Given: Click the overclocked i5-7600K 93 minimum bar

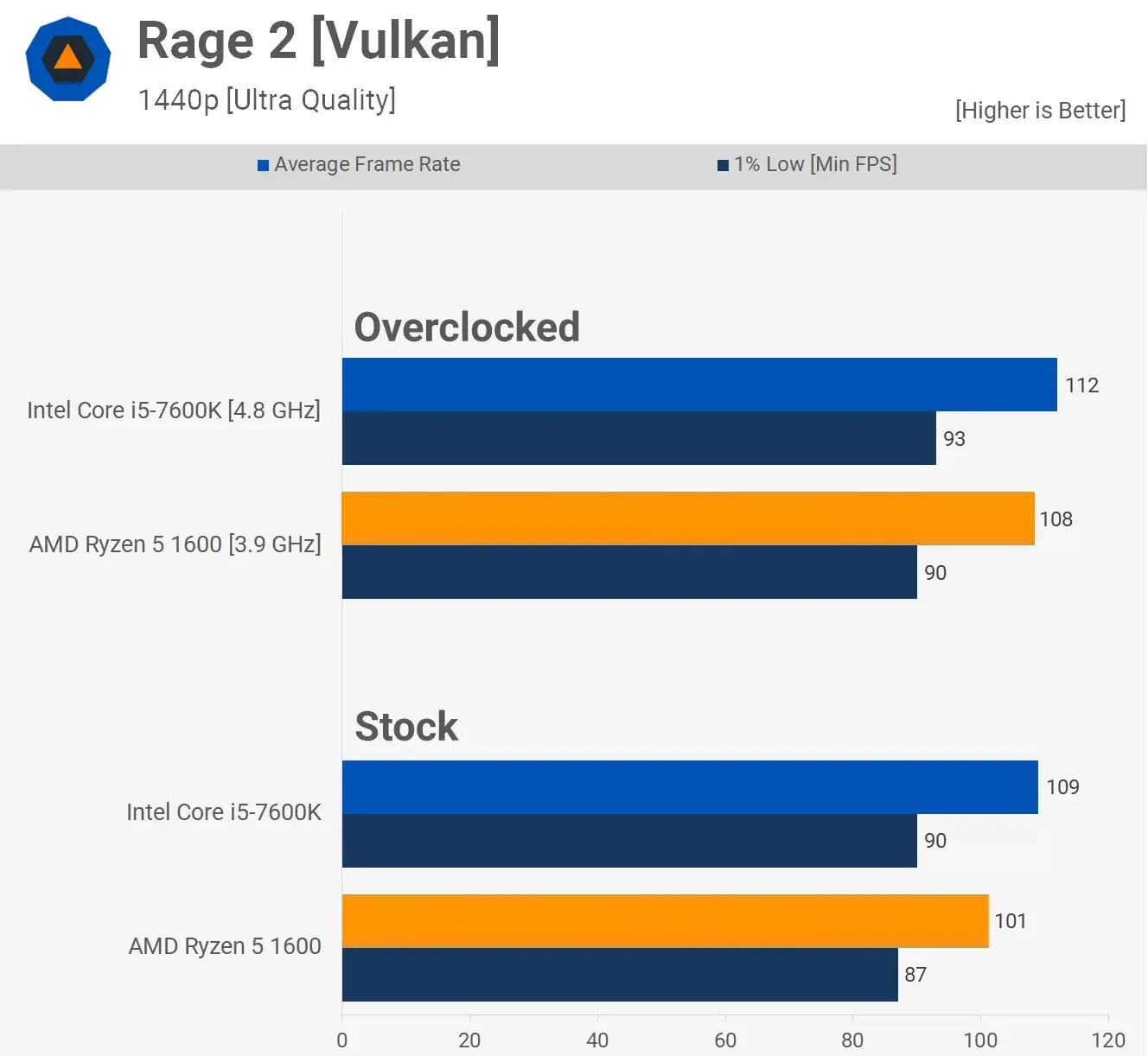Looking at the screenshot, I should pyautogui.click(x=638, y=438).
